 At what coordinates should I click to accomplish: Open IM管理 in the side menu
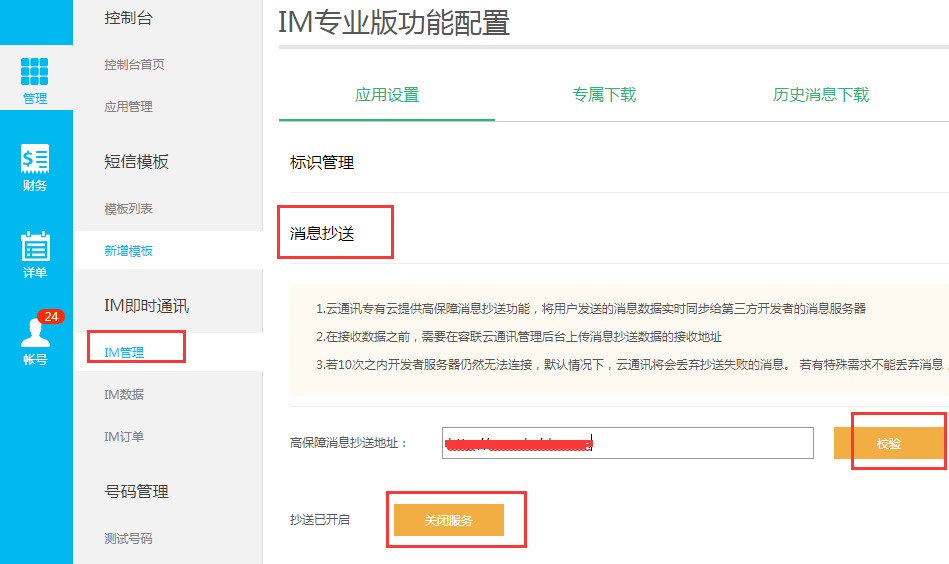pos(124,352)
